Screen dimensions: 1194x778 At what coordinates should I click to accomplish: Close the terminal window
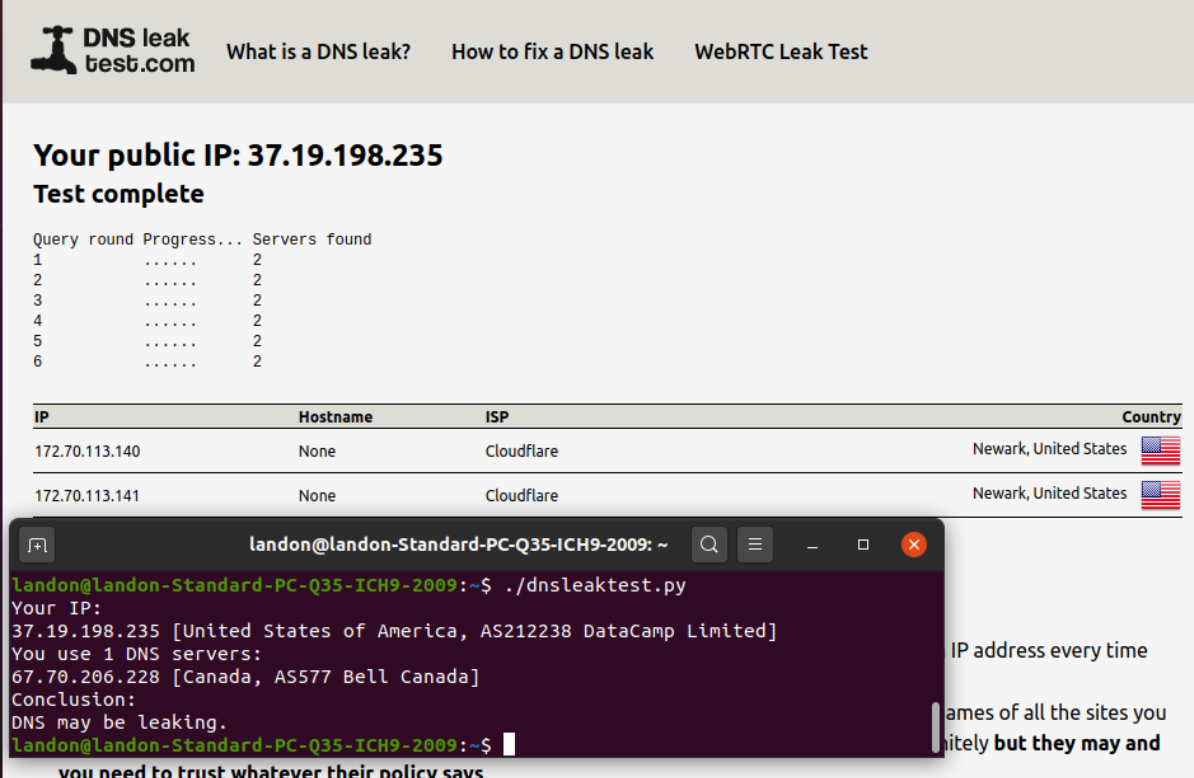[x=914, y=545]
